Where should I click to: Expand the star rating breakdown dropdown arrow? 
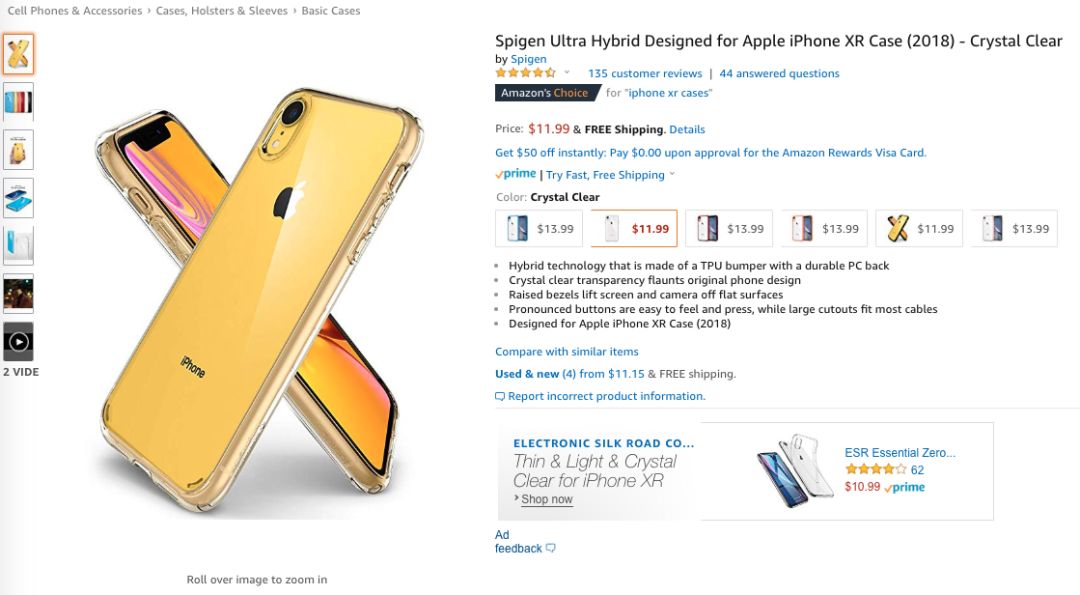[x=567, y=72]
